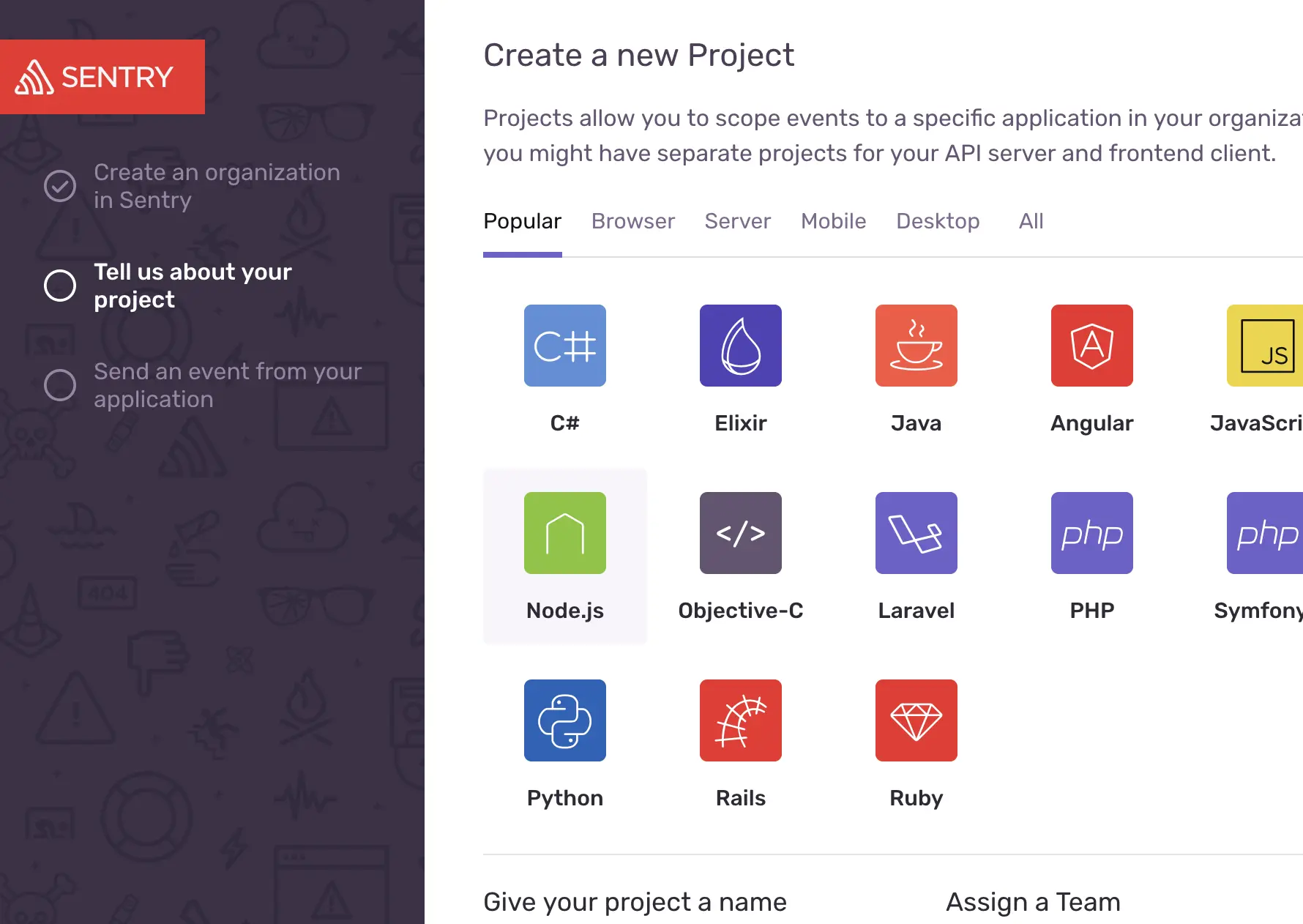Click the Sentry logo
1303x924 pixels.
tap(102, 77)
